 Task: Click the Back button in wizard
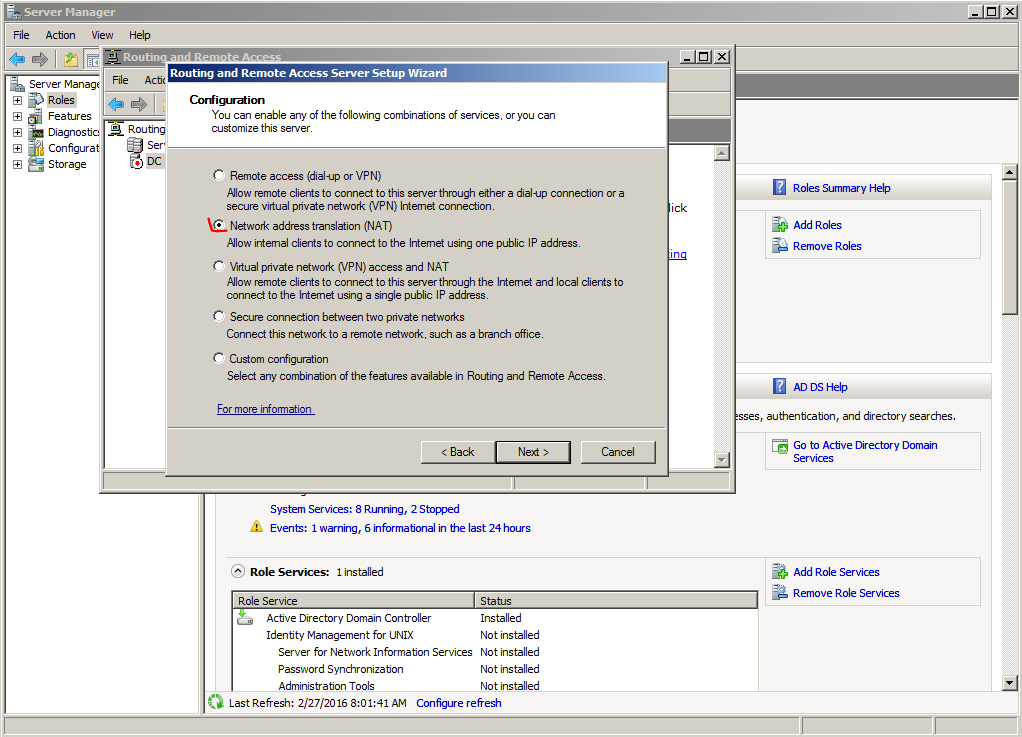458,452
